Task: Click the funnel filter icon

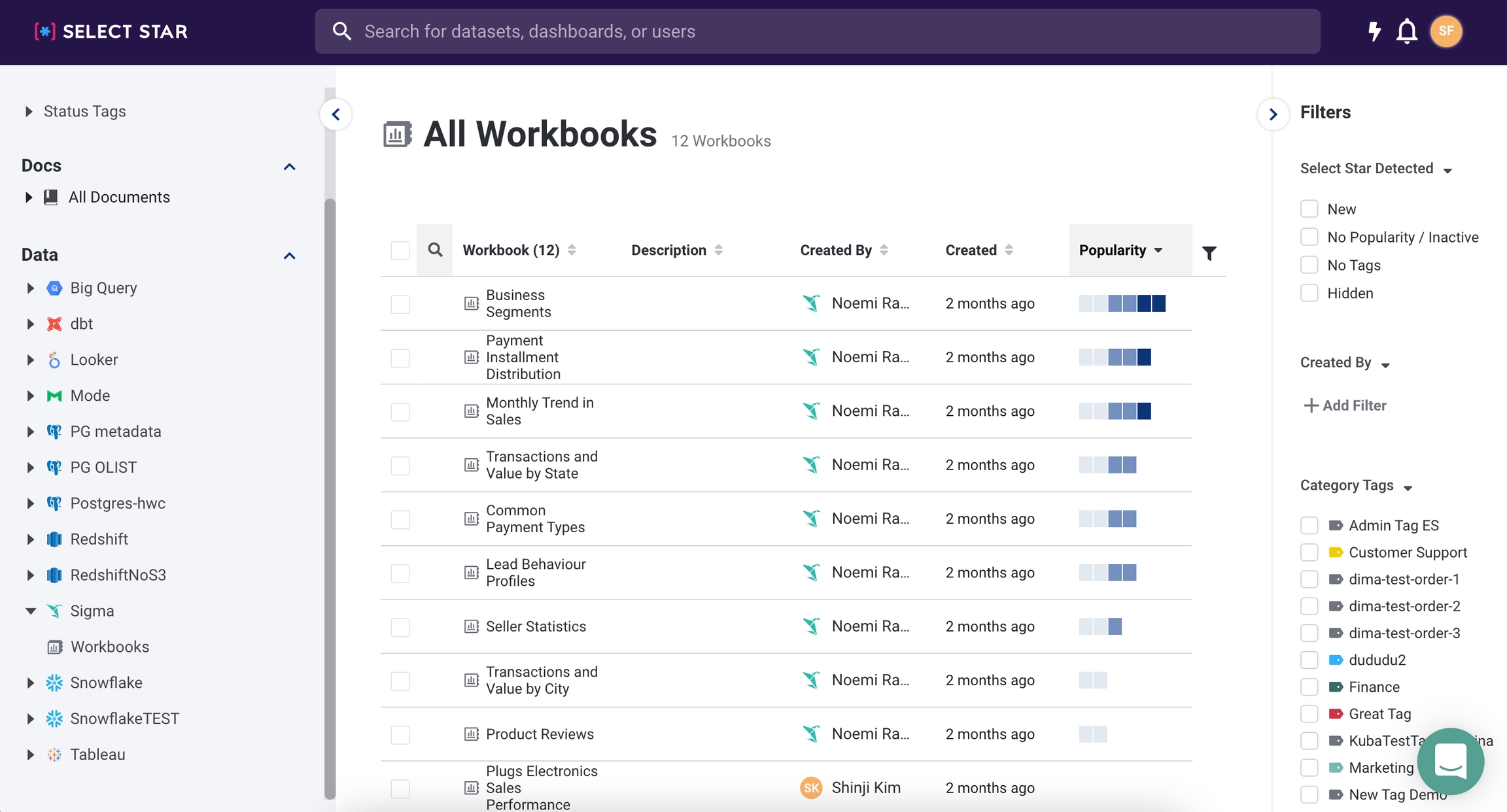Action: click(1209, 252)
